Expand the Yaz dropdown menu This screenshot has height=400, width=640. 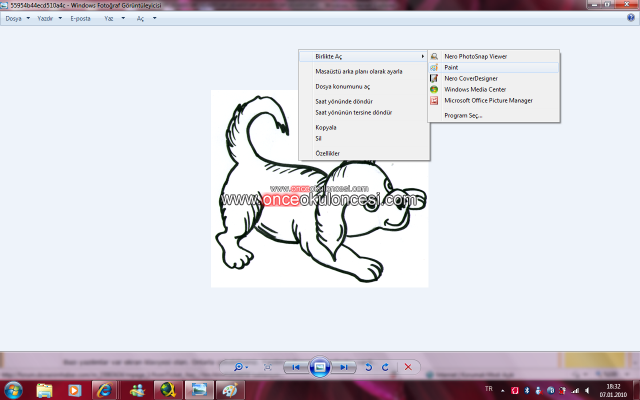point(111,18)
